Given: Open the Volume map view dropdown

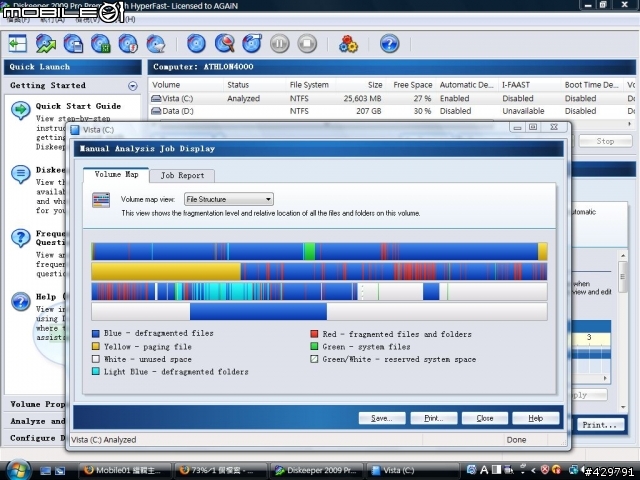Looking at the screenshot, I should 229,199.
